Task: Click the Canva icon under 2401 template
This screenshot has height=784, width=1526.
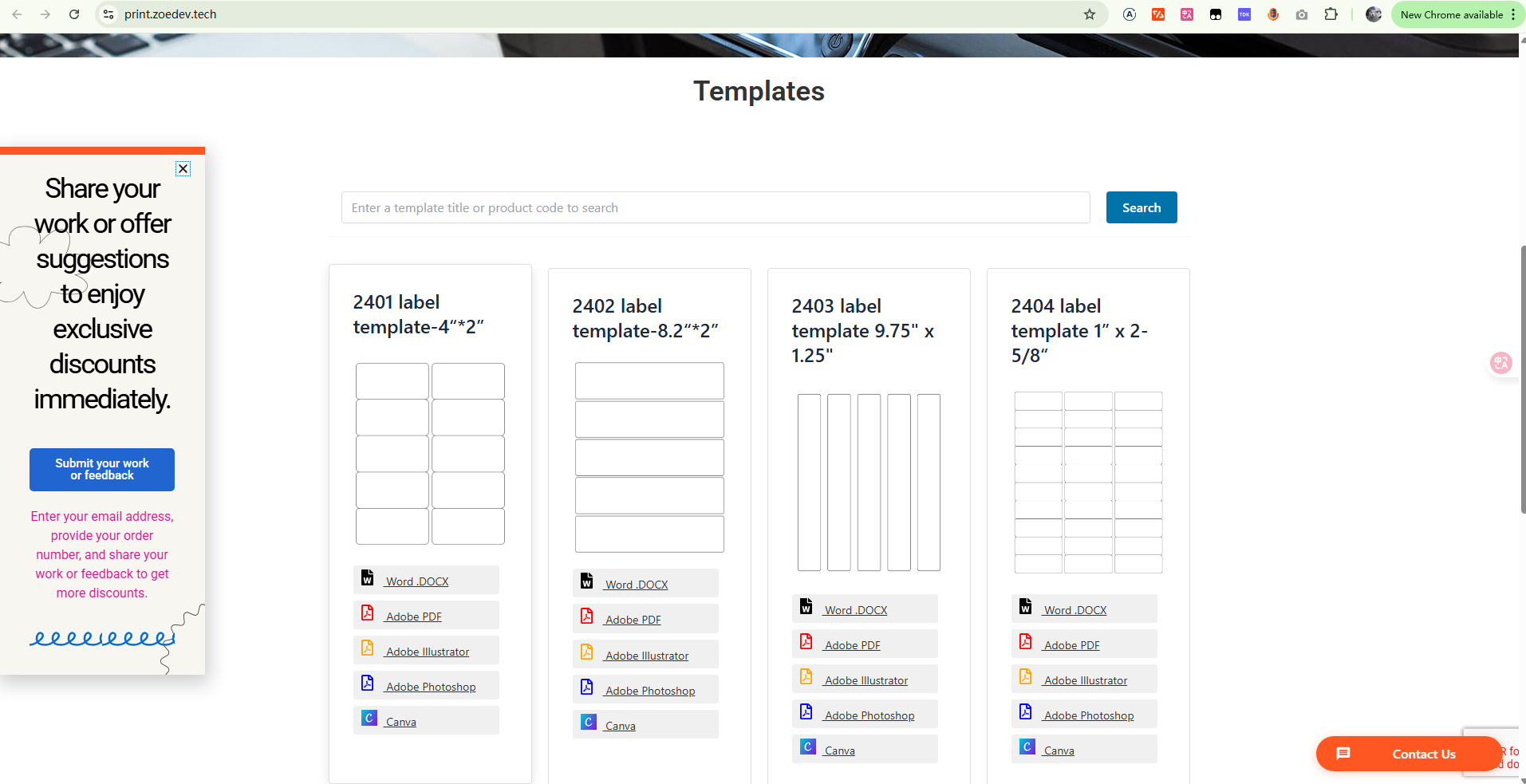Action: point(369,719)
